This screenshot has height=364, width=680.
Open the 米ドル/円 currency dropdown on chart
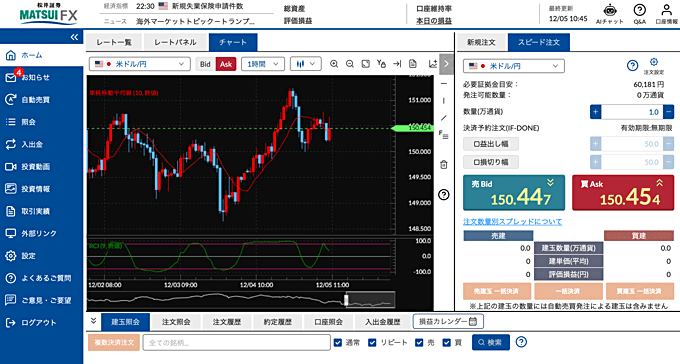[x=140, y=64]
